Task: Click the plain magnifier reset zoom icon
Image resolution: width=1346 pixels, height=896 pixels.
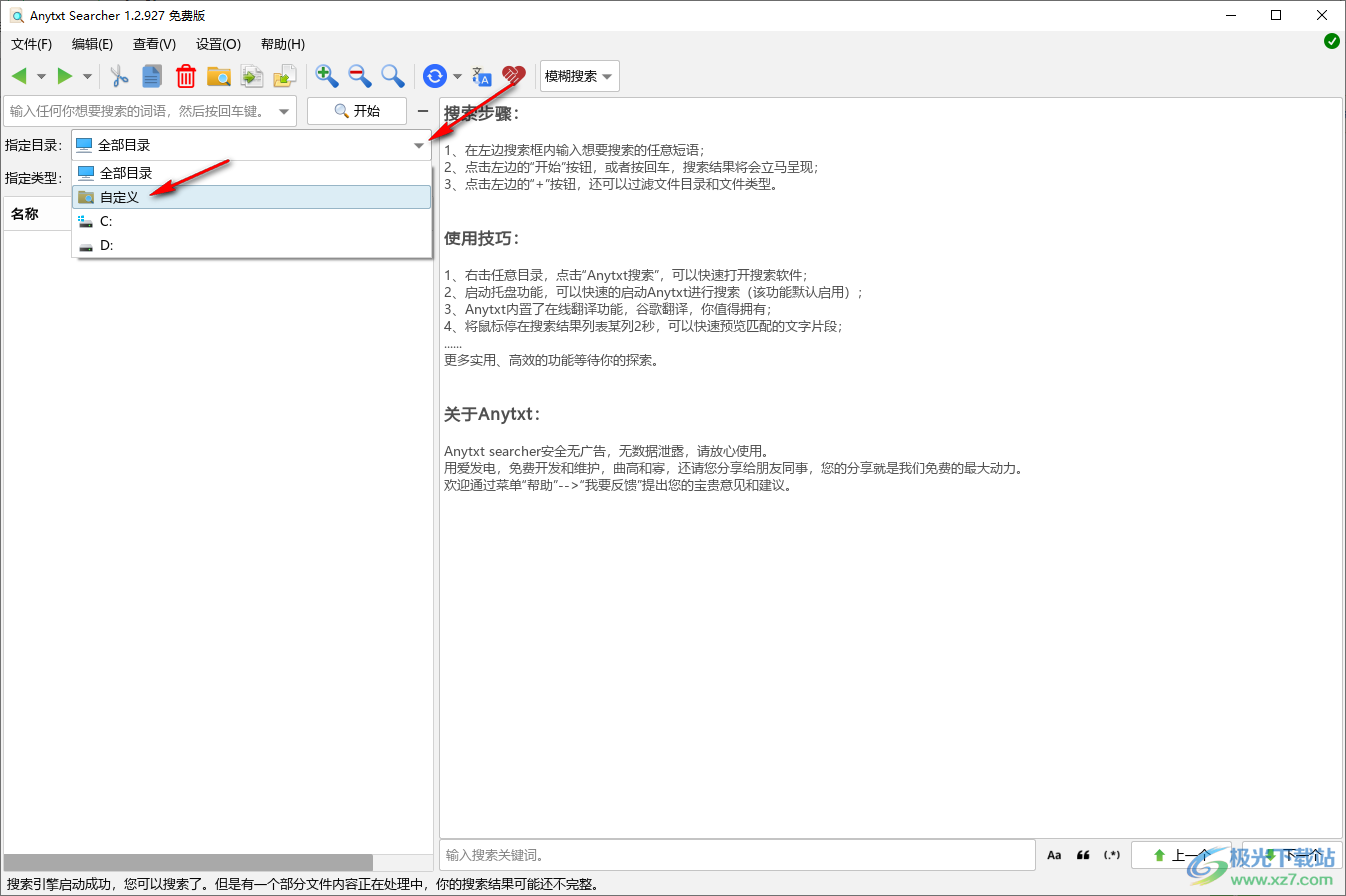Action: (x=393, y=76)
